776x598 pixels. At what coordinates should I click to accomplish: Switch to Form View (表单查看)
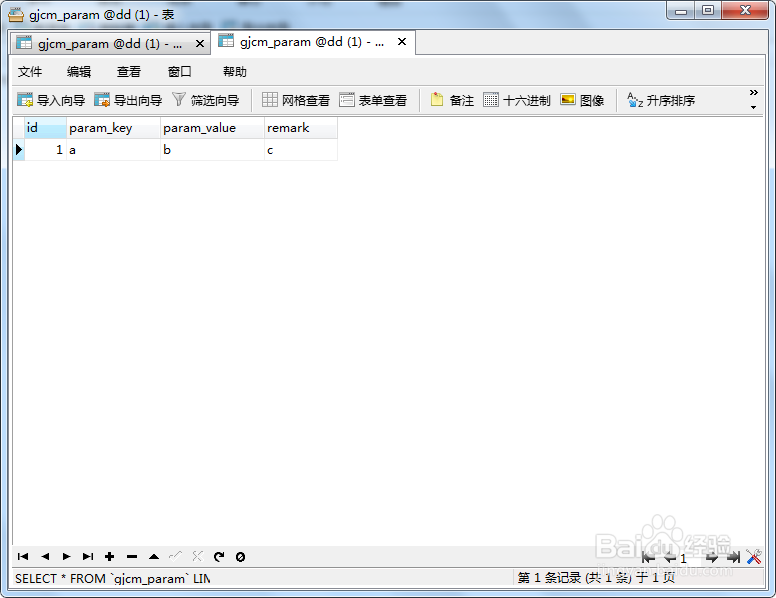[x=373, y=100]
